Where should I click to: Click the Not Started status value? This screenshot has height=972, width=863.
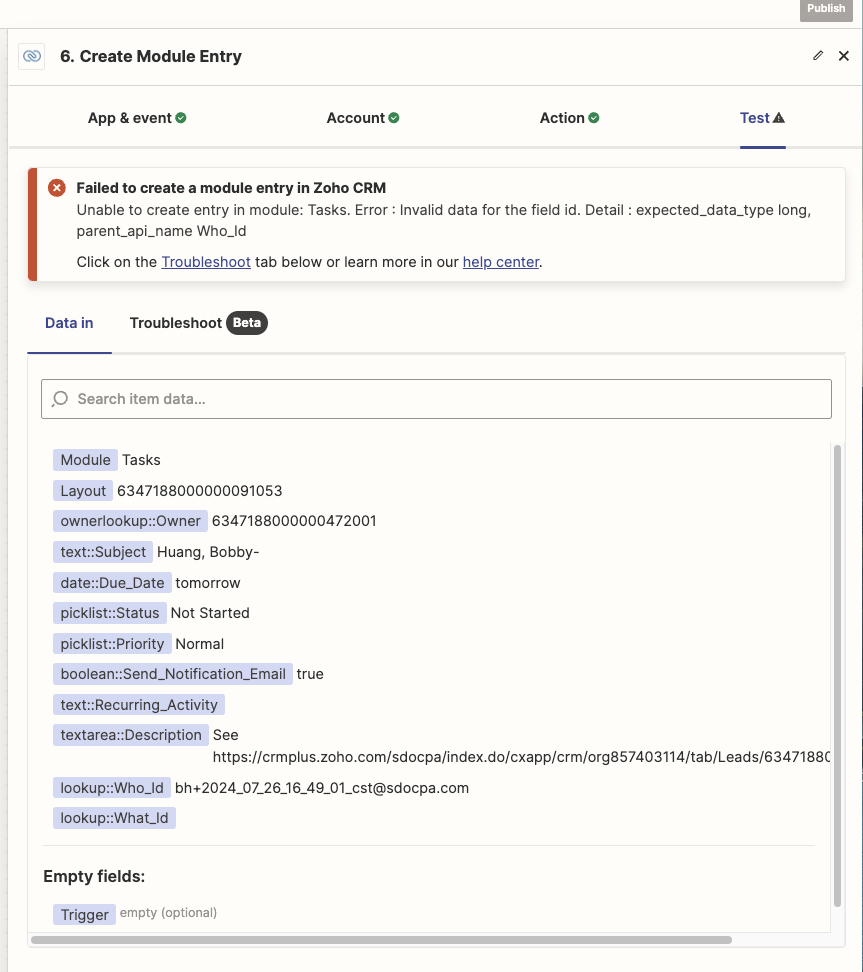210,612
